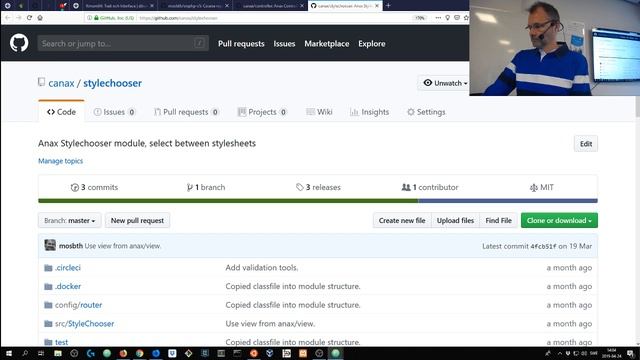Switch to the repository Issues 0 tab
This screenshot has width=640, height=360.
(114, 112)
